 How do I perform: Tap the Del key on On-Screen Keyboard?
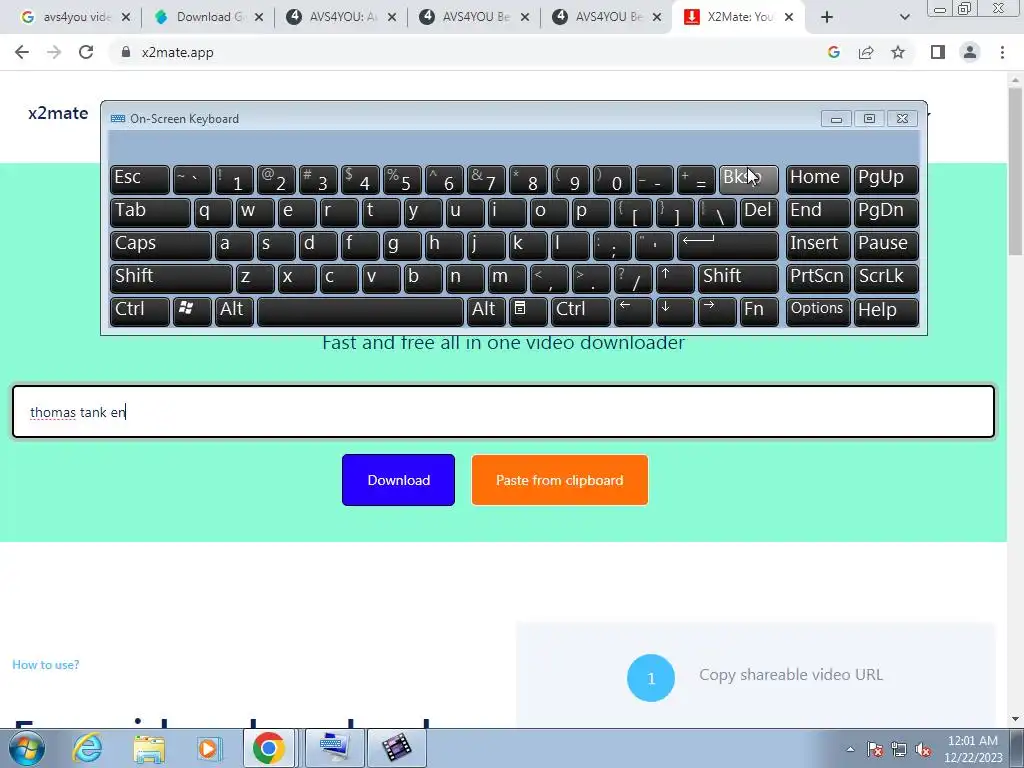pos(759,212)
